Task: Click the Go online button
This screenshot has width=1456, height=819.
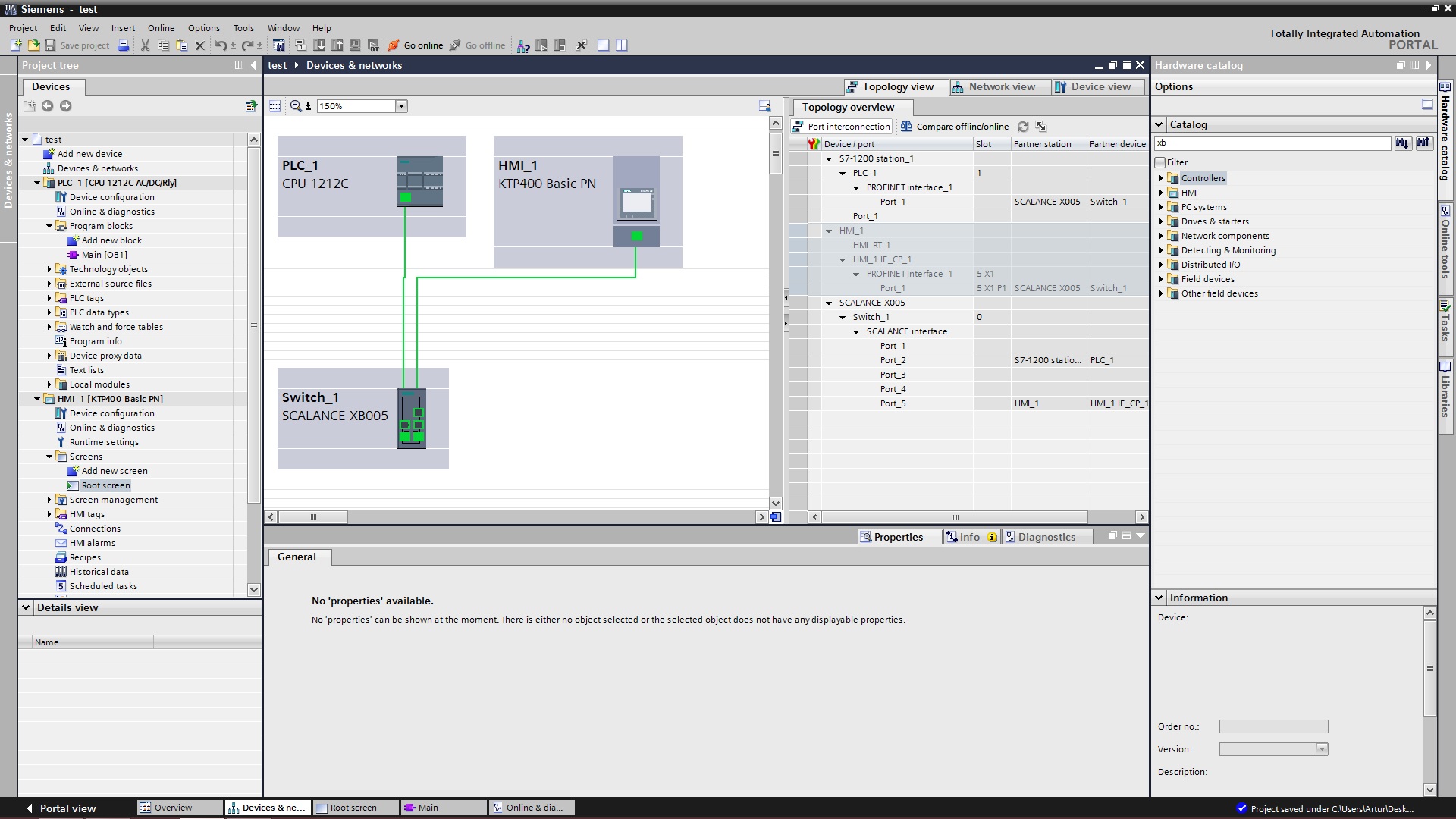Action: [416, 45]
